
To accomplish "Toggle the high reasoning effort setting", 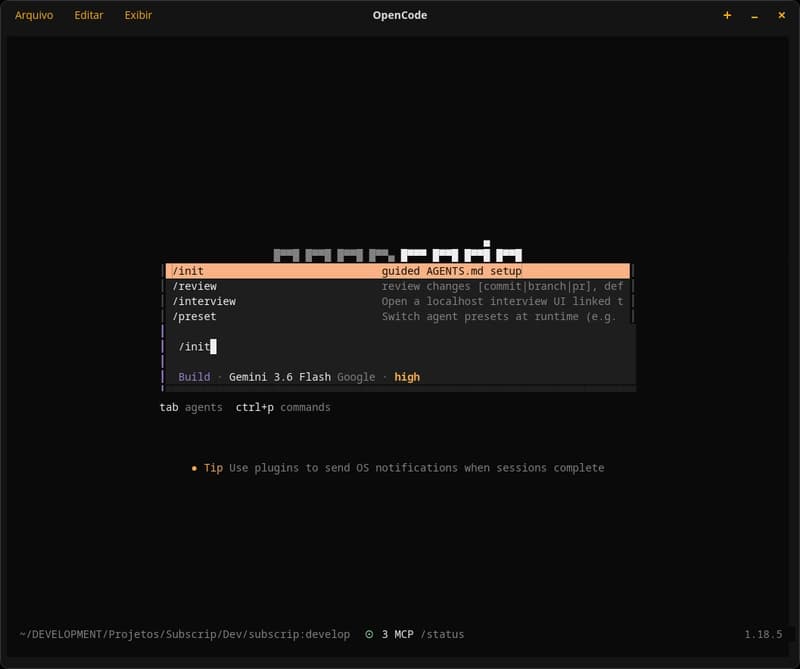I will click(x=407, y=377).
